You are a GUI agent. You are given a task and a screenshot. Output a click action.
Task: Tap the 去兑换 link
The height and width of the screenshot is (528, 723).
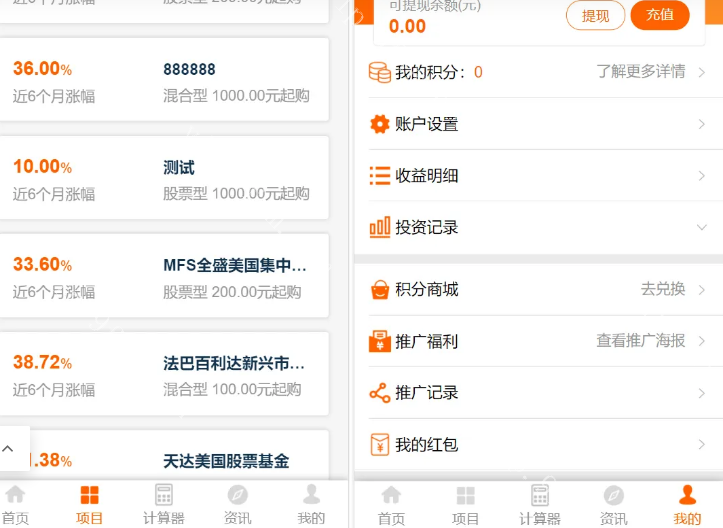click(x=663, y=289)
